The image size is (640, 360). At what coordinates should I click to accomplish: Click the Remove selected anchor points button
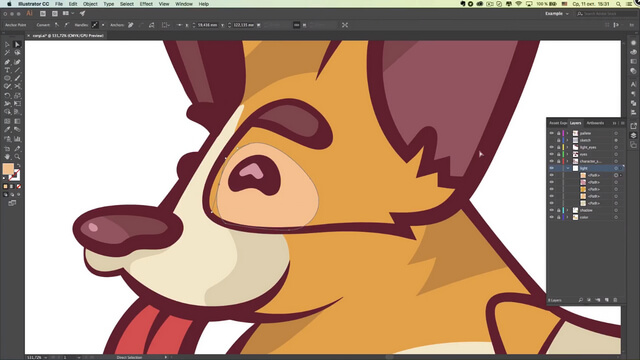tap(131, 25)
